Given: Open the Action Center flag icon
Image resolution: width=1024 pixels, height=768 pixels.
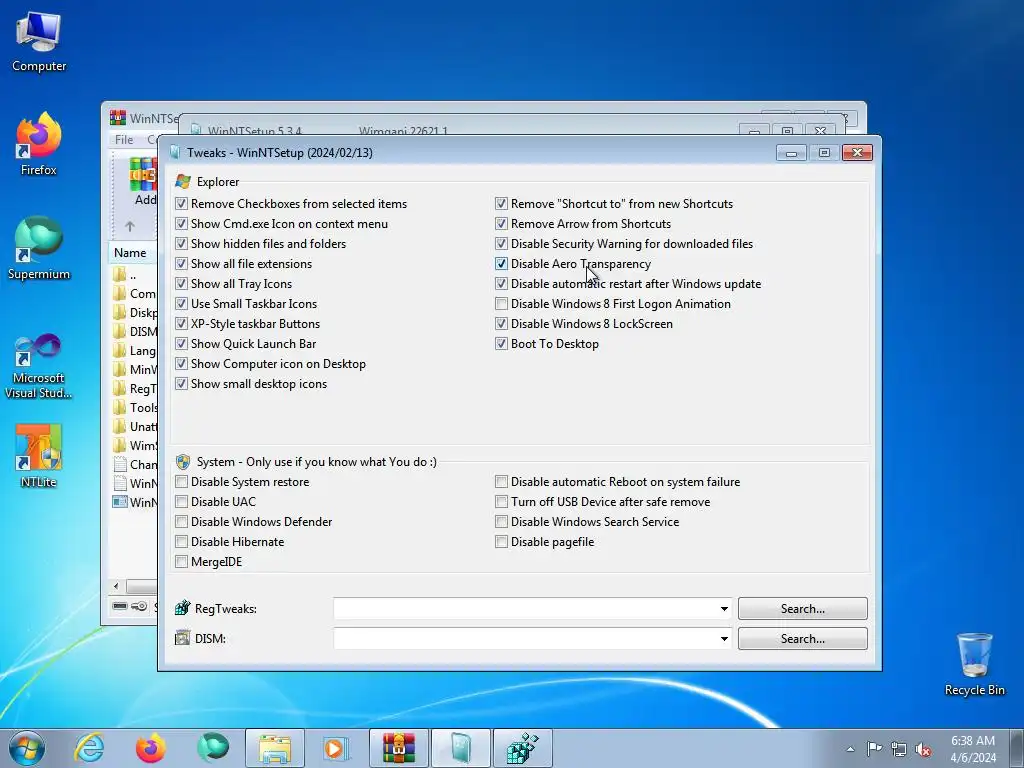Looking at the screenshot, I should click(x=874, y=749).
